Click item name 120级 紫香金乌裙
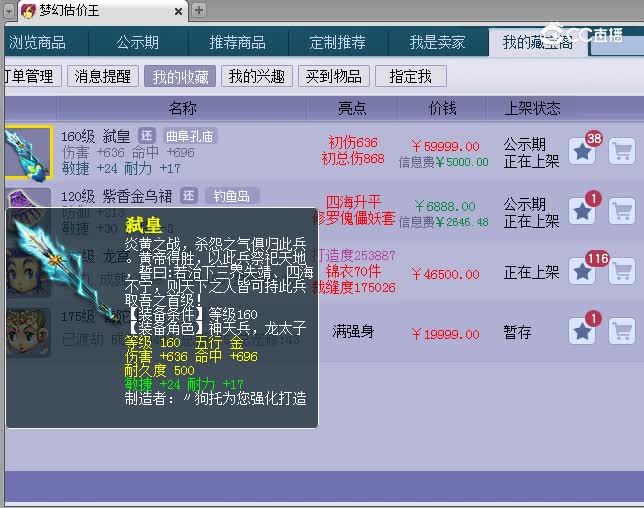This screenshot has width=644, height=508. tap(117, 196)
